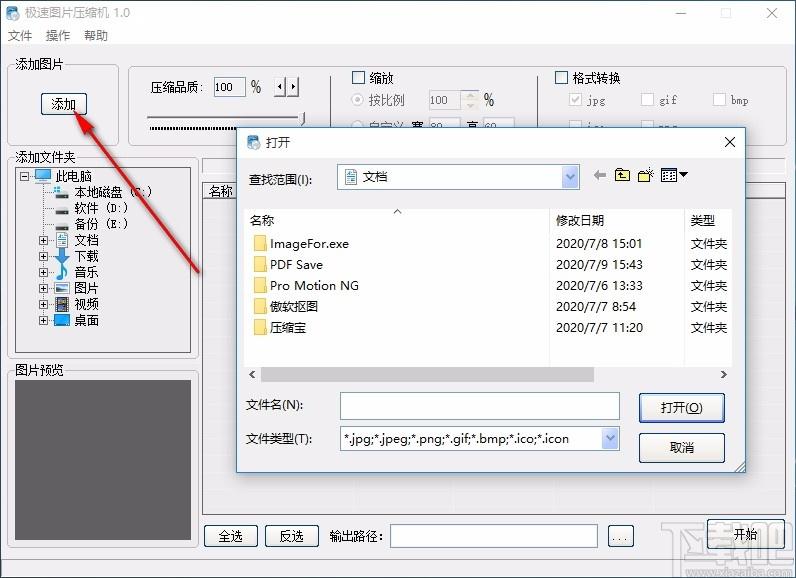Click the 压缩品质 slider handle
Viewport: 796px width, 578px height.
(303, 119)
